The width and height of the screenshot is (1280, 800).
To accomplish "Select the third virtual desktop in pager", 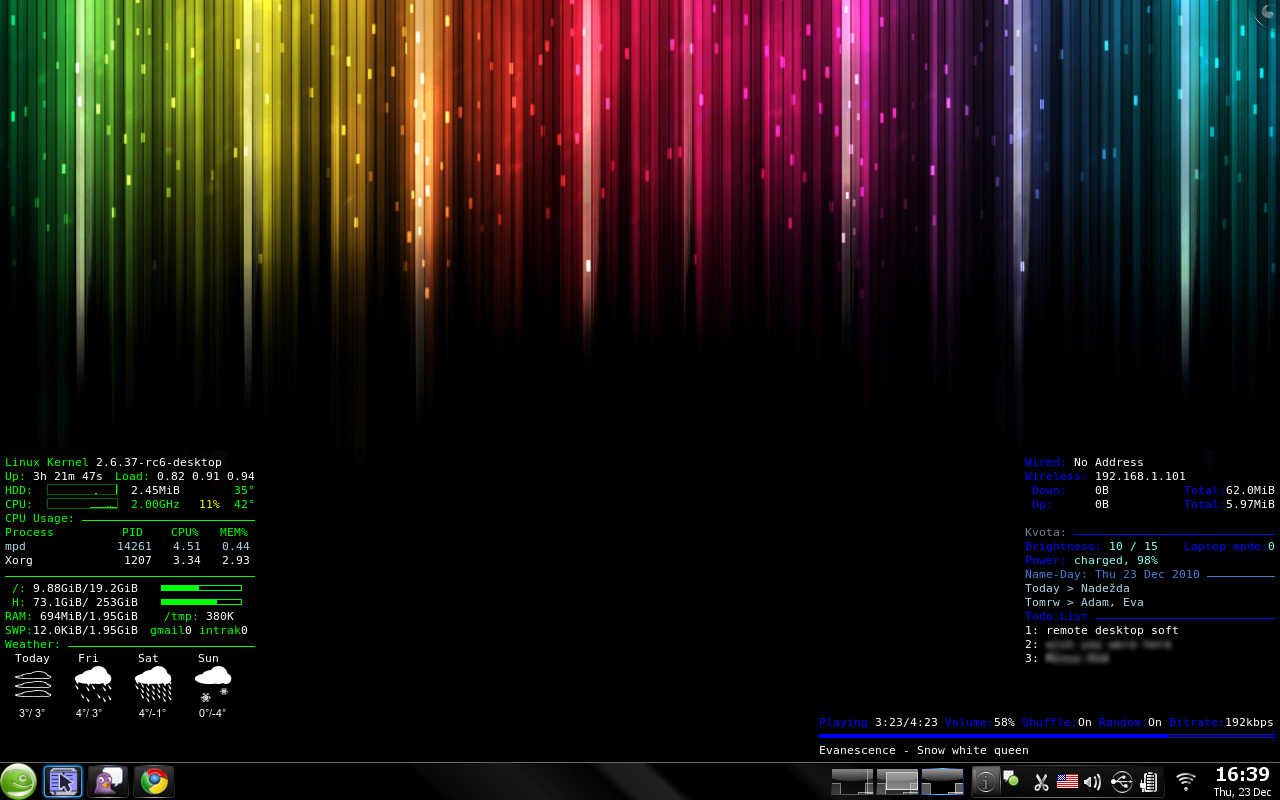I will [942, 782].
